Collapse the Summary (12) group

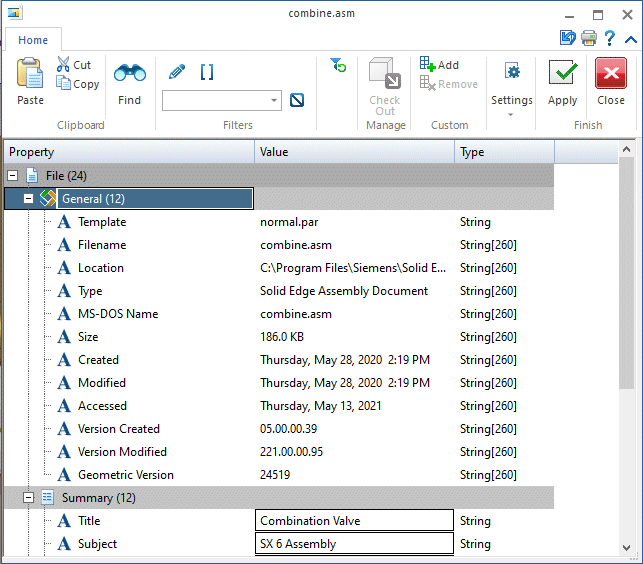coord(29,498)
